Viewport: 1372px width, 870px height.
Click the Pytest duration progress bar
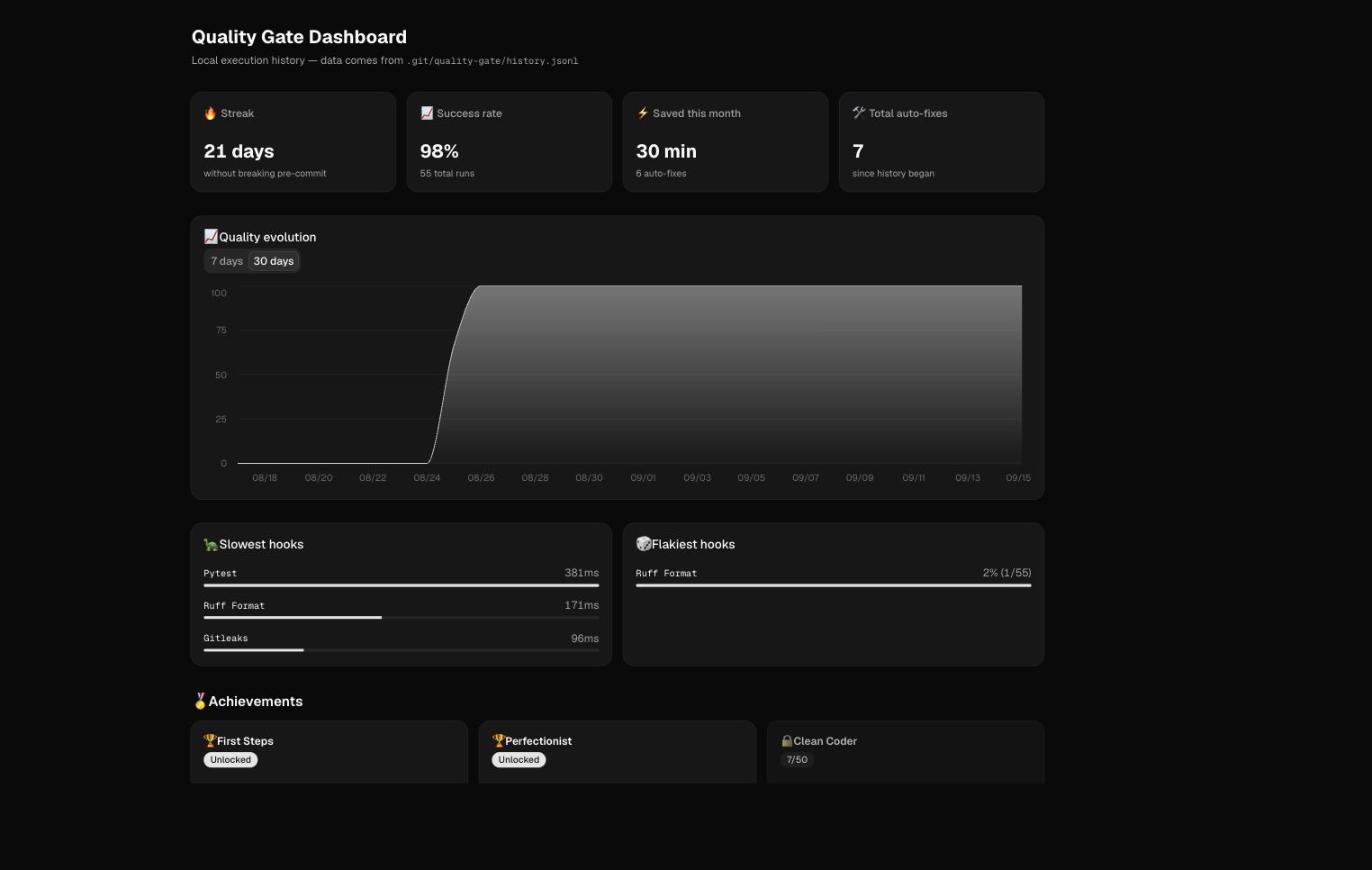click(401, 585)
